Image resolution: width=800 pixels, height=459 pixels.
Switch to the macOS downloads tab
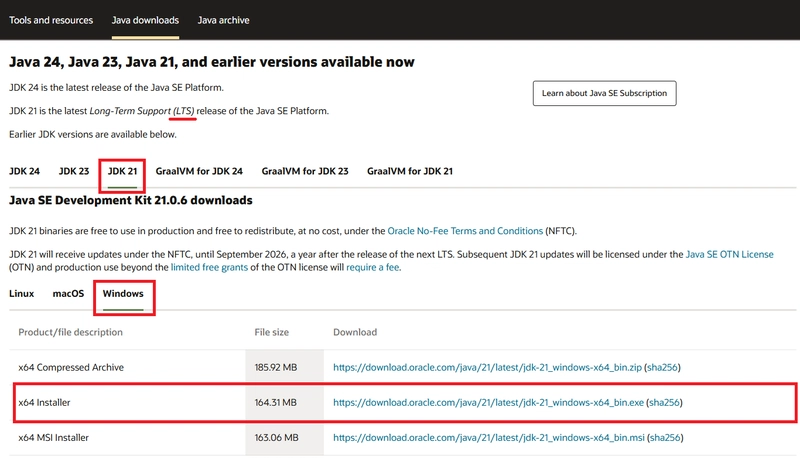[x=68, y=294]
